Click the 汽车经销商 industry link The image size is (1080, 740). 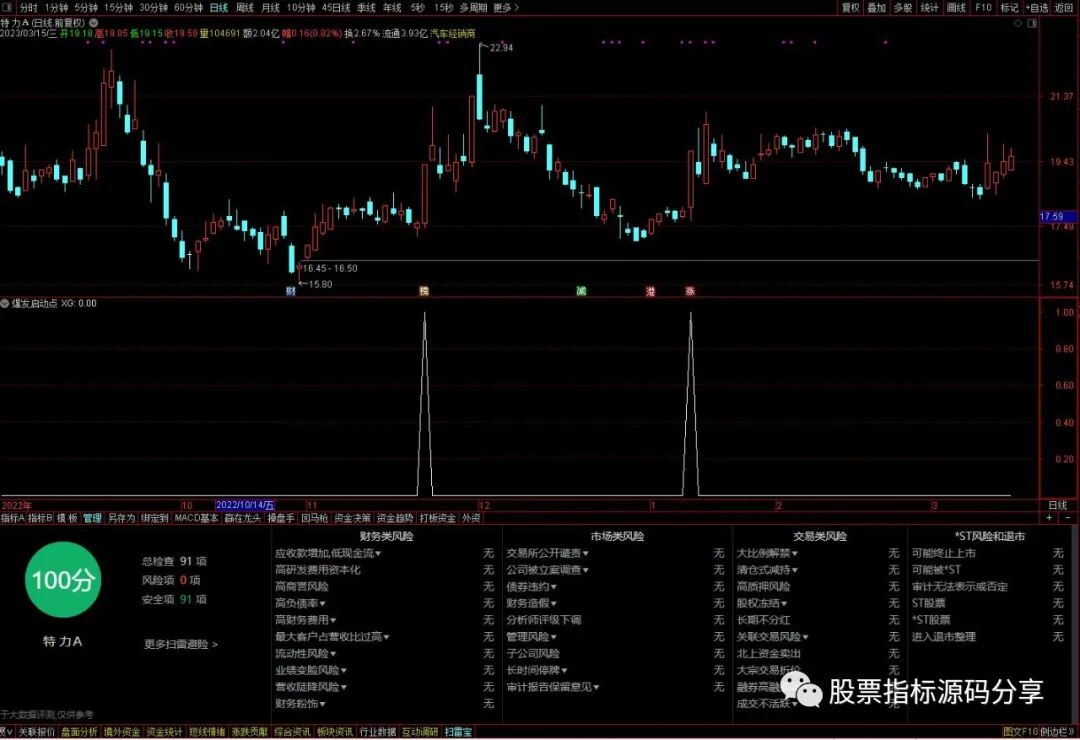453,33
